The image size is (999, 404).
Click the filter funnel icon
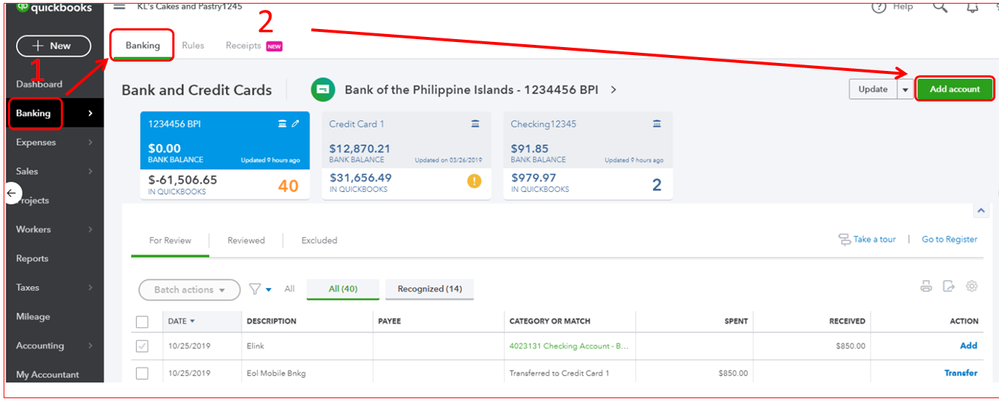coord(254,289)
